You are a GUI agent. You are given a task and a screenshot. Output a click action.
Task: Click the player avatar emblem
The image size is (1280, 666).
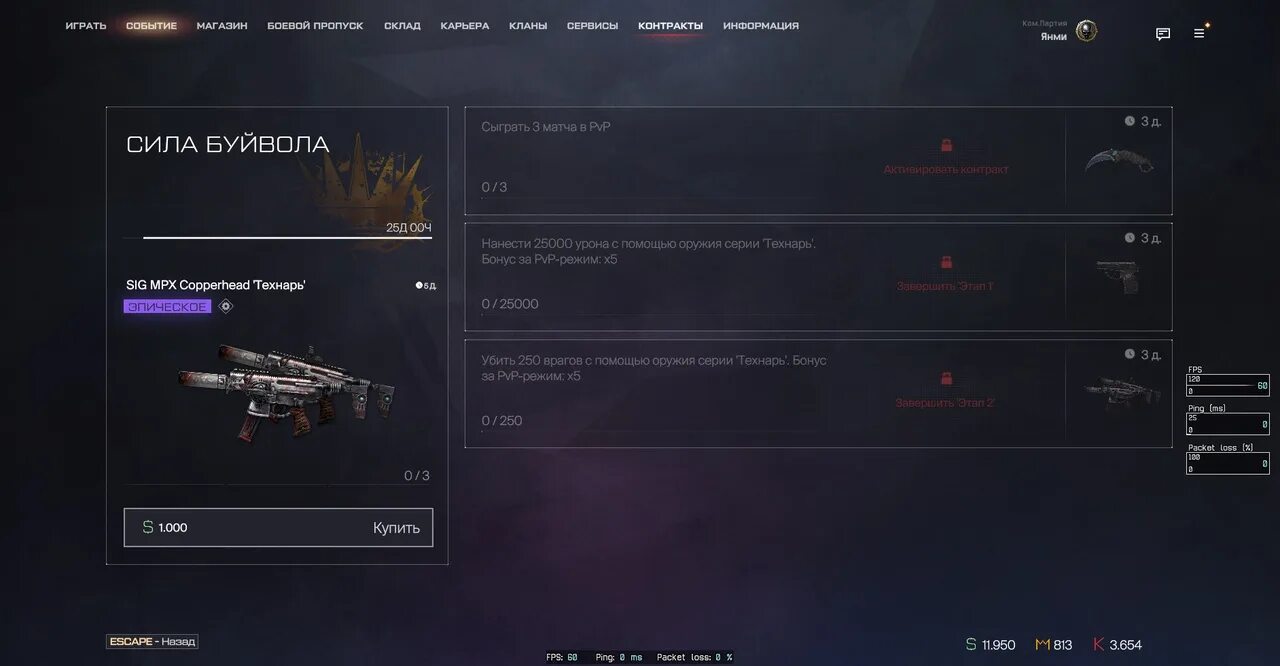pyautogui.click(x=1086, y=31)
